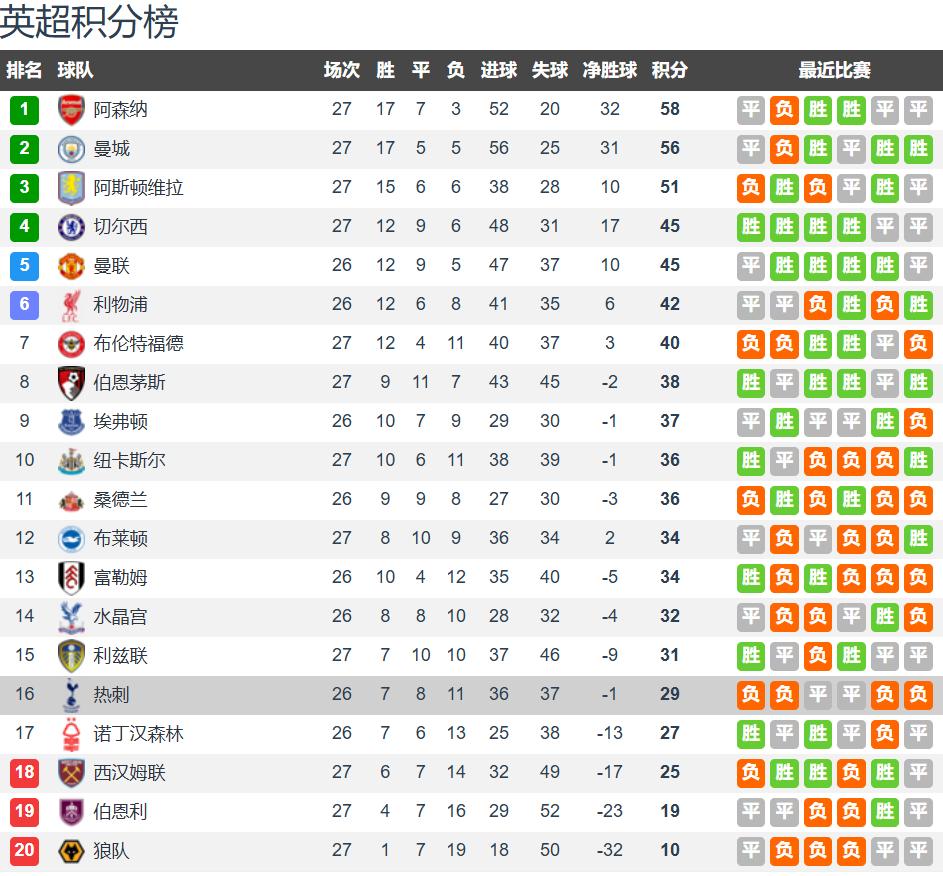943x876 pixels.
Task: Open the 布伦特福德 team page link
Action: coord(138,343)
